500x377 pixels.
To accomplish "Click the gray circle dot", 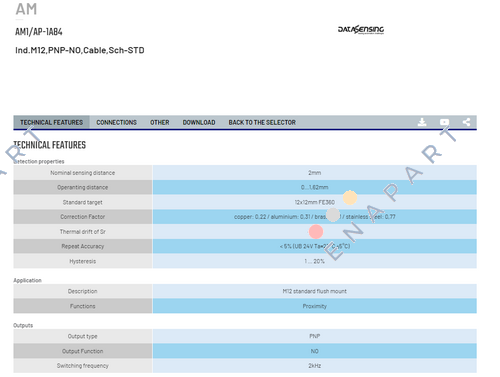I will pos(333,215).
